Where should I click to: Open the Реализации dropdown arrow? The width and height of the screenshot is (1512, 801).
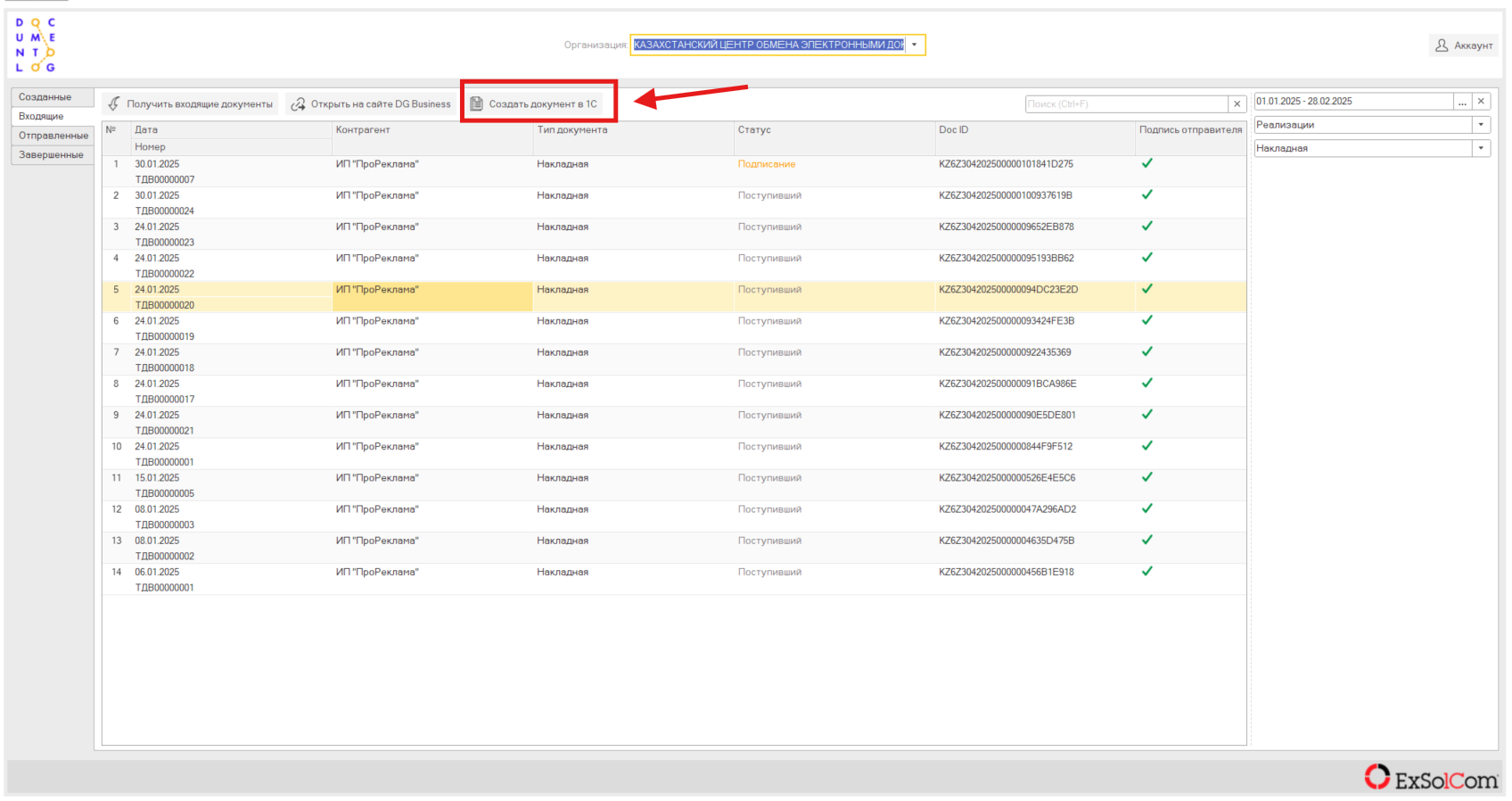pyautogui.click(x=1481, y=125)
